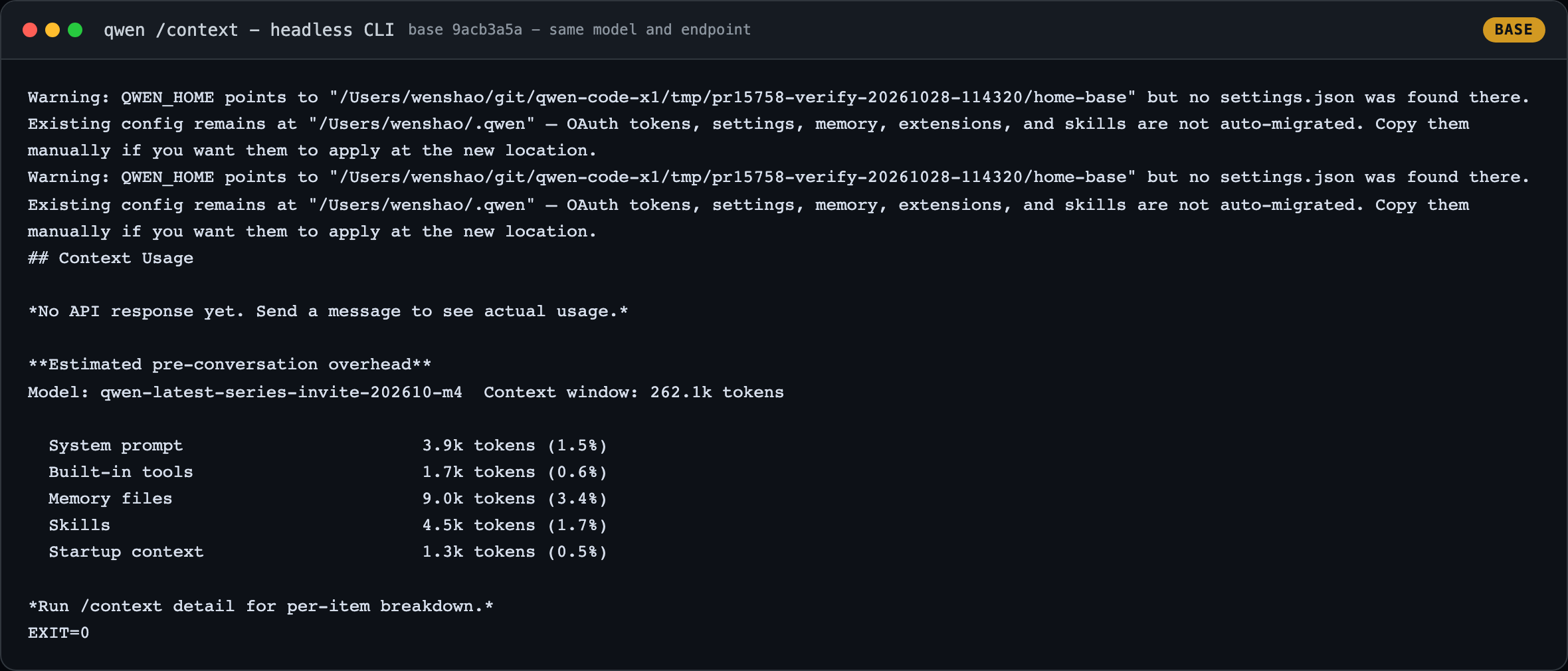Click '9.0k tokens (3.4%)' value
The height and width of the screenshot is (671, 1568).
515,498
